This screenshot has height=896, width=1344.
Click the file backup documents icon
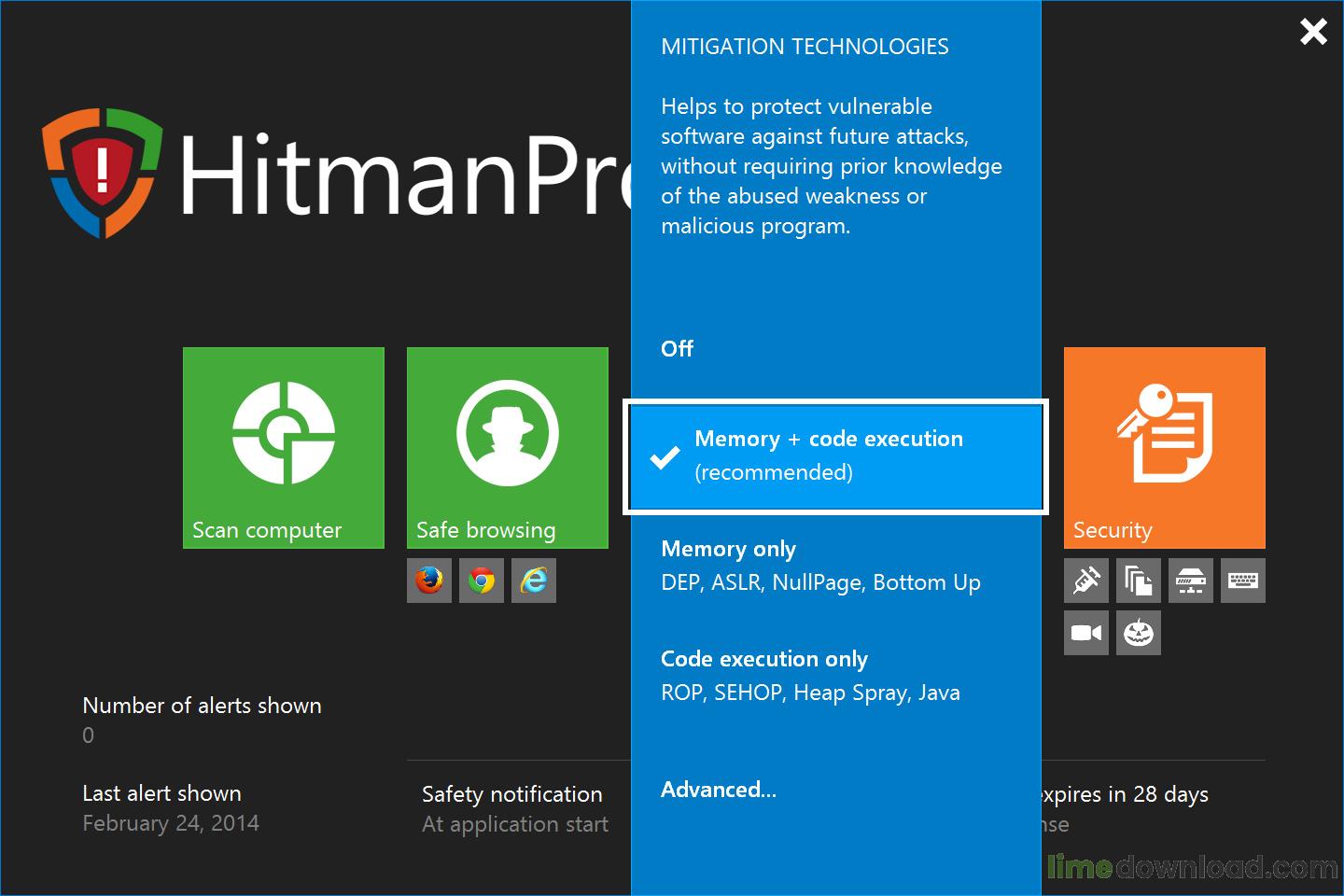pos(1138,580)
